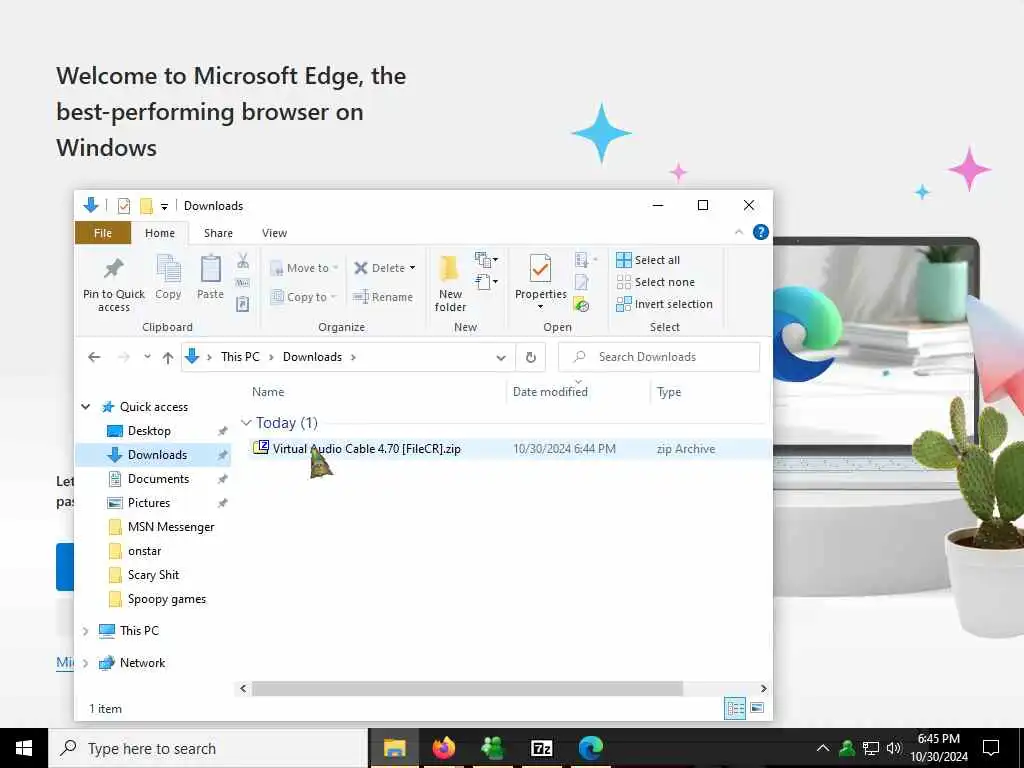Click Invert selection in ribbon
The height and width of the screenshot is (768, 1024).
(664, 304)
